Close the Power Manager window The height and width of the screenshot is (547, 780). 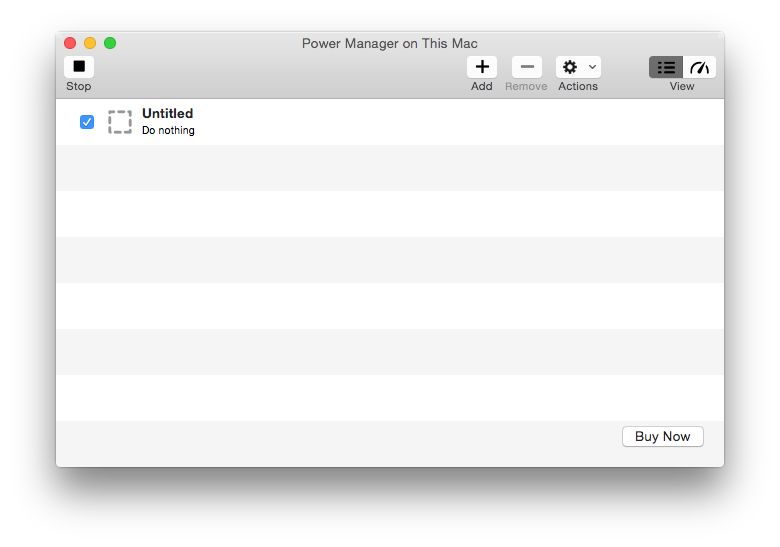(70, 43)
